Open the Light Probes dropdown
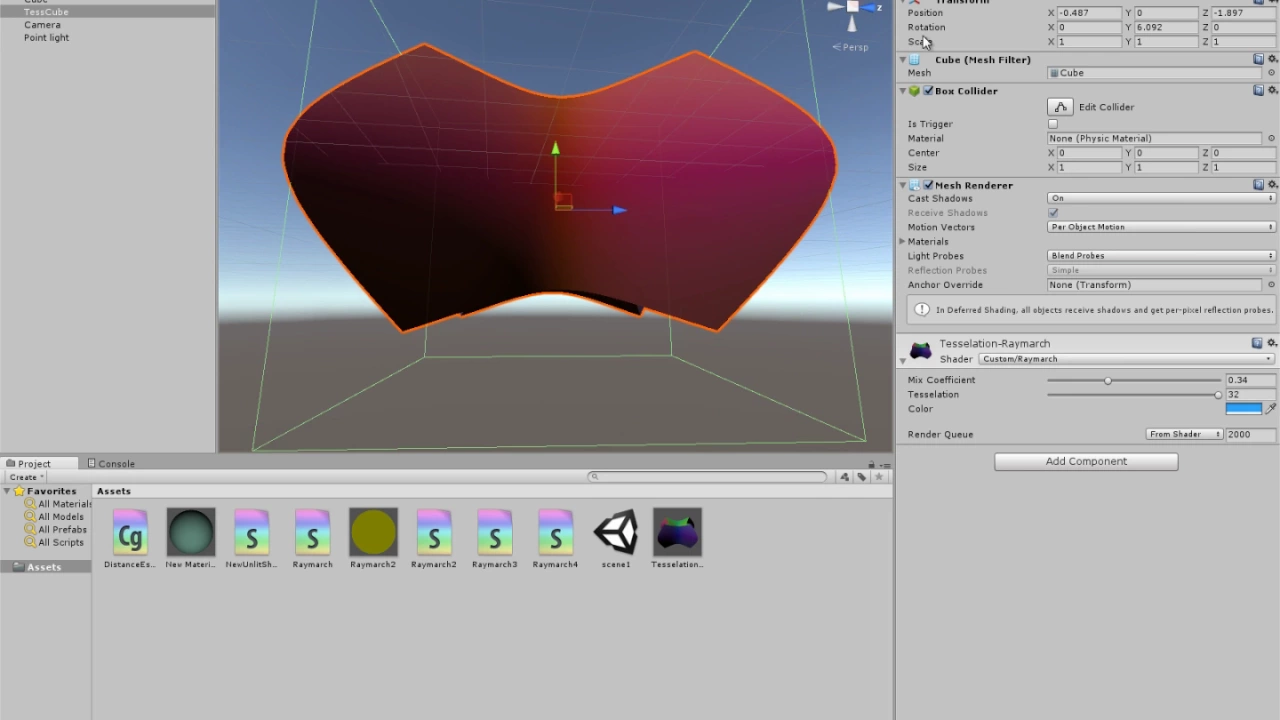 [x=1162, y=256]
